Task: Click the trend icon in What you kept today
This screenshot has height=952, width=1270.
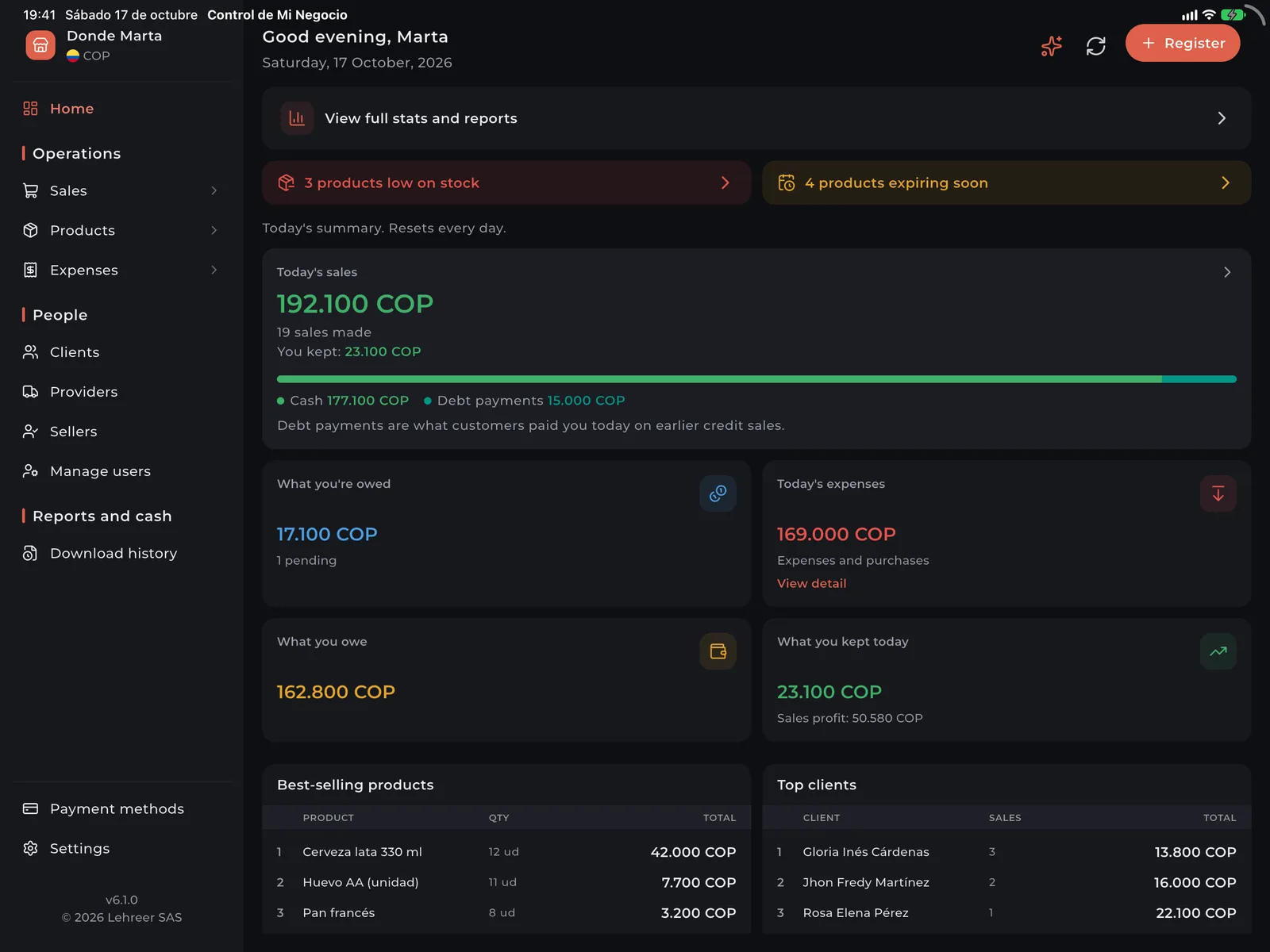Action: [x=1218, y=651]
